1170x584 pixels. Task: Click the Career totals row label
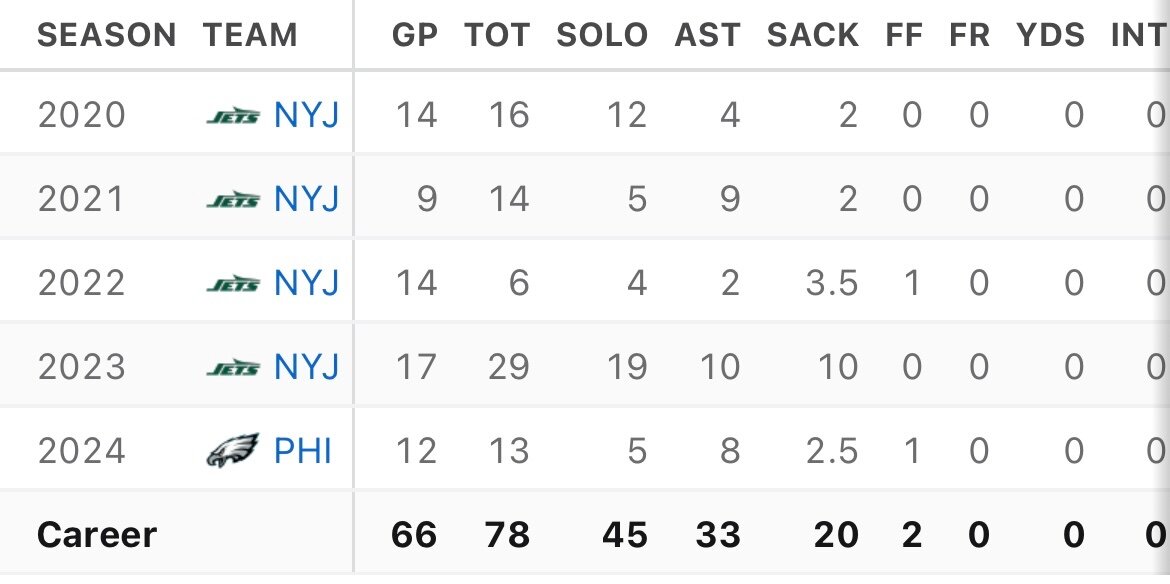pos(97,535)
